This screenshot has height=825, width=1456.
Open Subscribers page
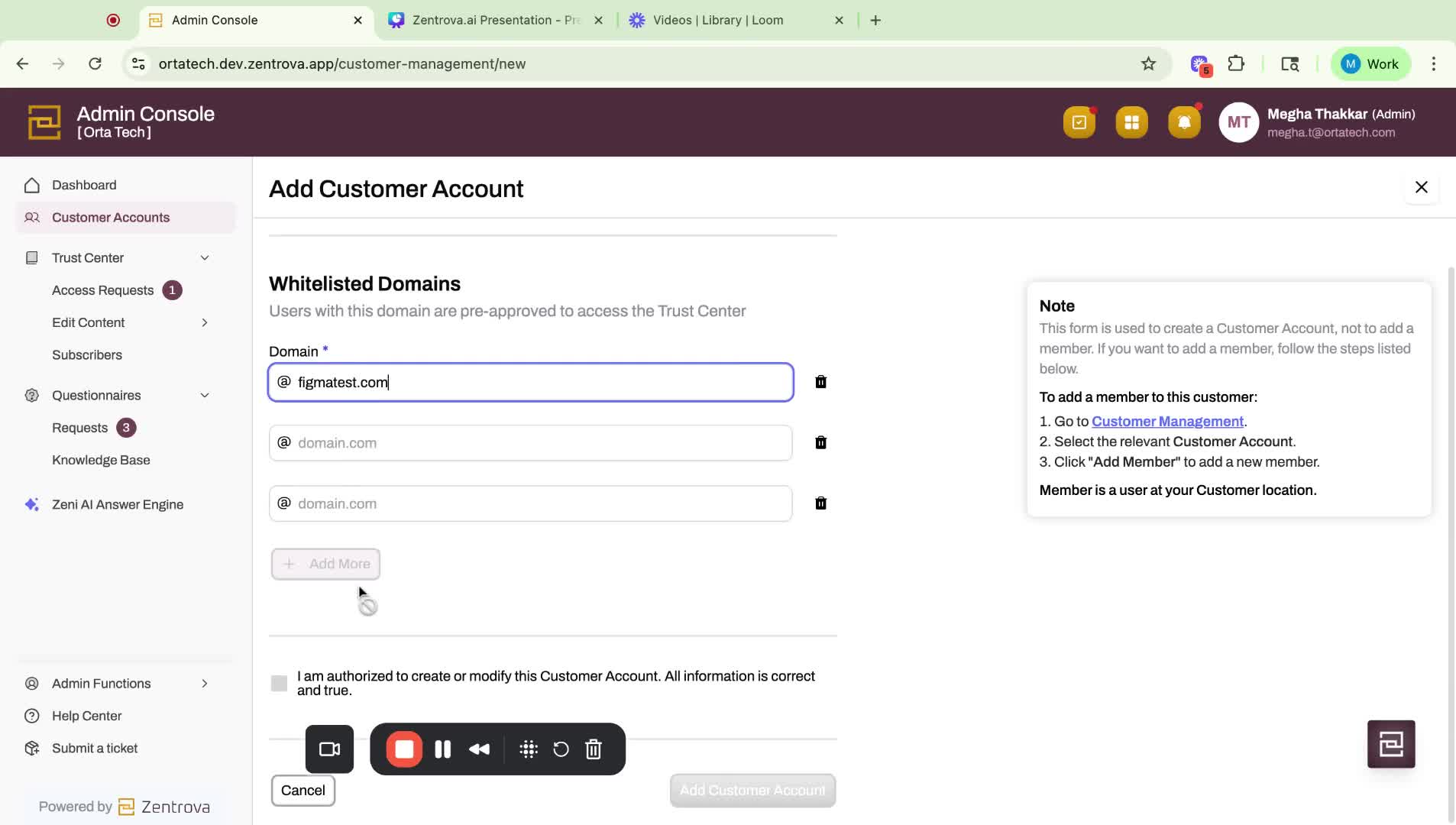[x=87, y=355]
